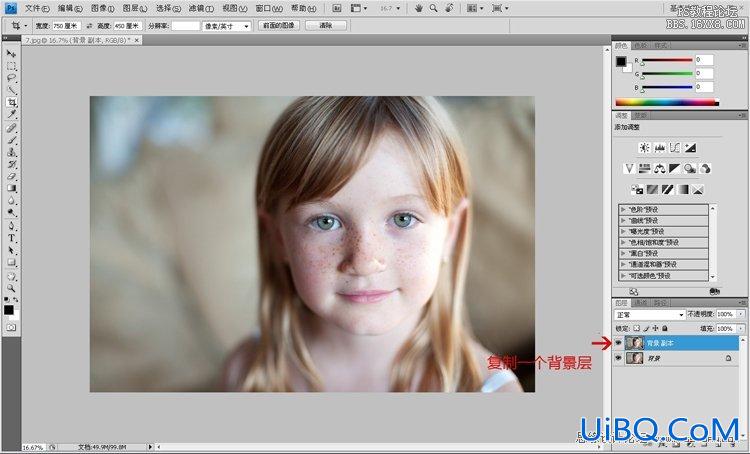Click the 清除 button
The height and width of the screenshot is (454, 750).
(326, 26)
